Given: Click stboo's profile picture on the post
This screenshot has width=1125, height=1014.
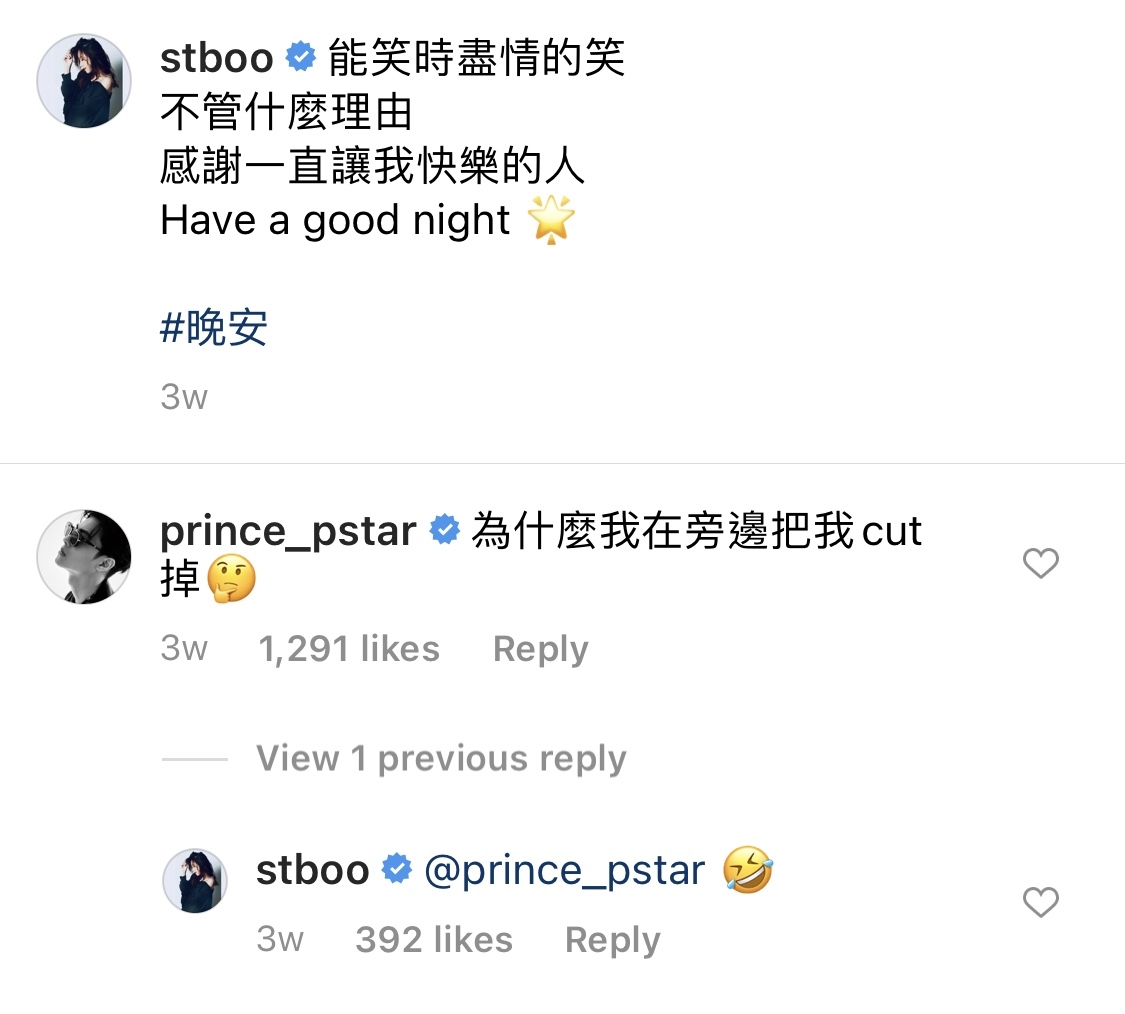Looking at the screenshot, I should click(x=84, y=81).
